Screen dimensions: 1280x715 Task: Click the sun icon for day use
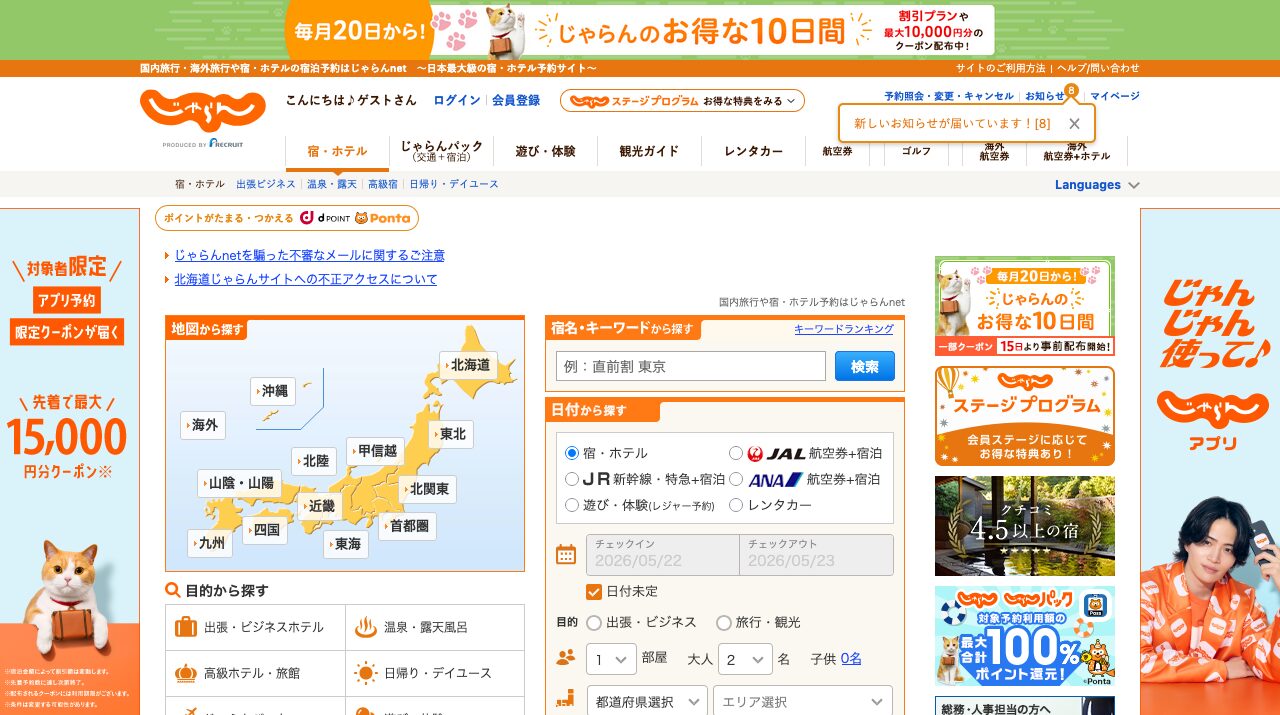coord(366,673)
